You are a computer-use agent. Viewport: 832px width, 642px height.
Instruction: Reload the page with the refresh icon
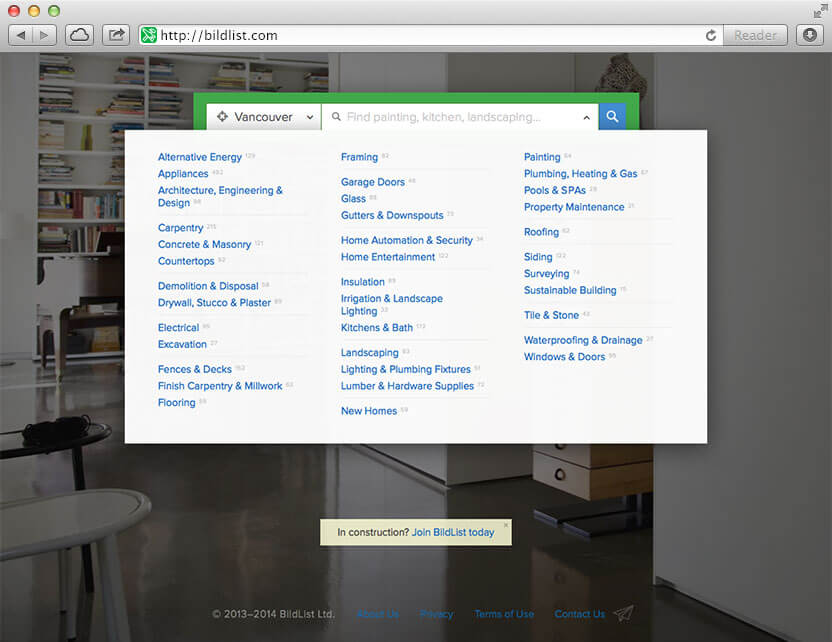(x=710, y=34)
